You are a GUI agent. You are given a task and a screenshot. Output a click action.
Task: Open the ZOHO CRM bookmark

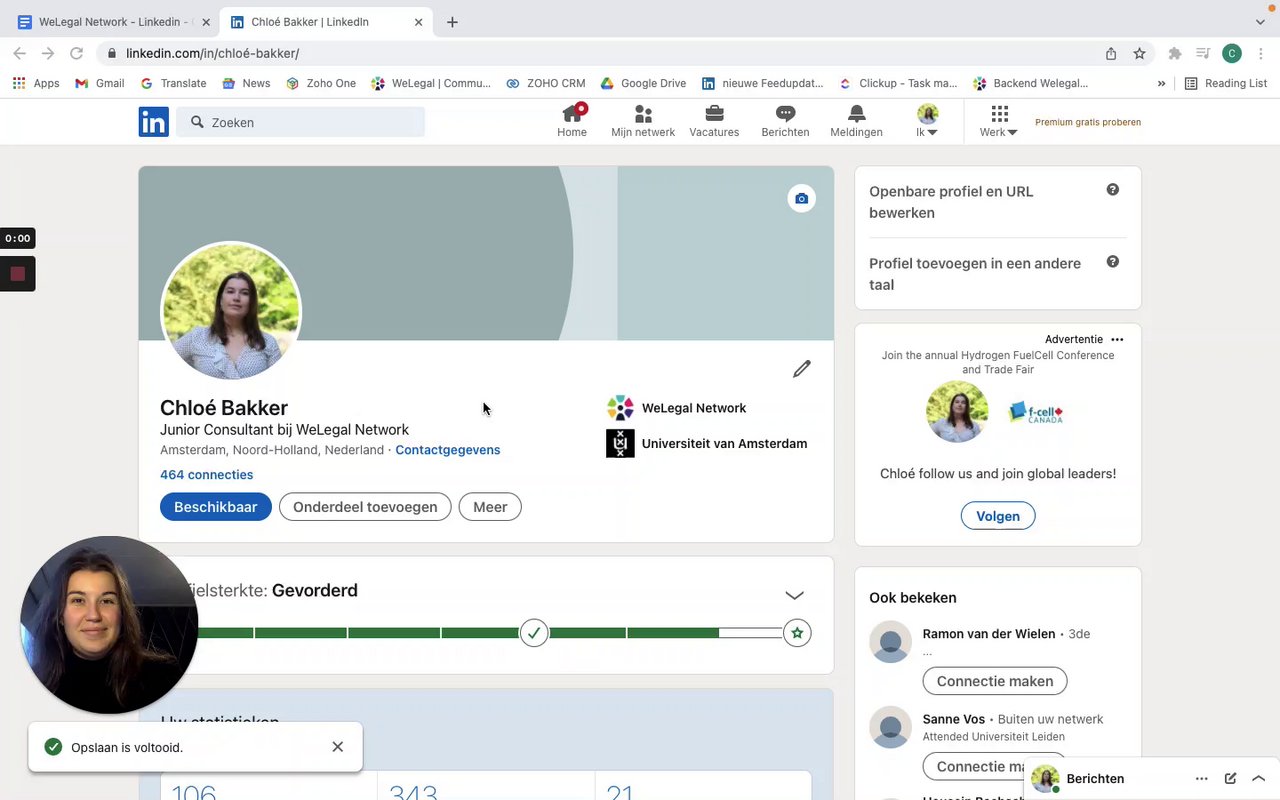pos(546,83)
